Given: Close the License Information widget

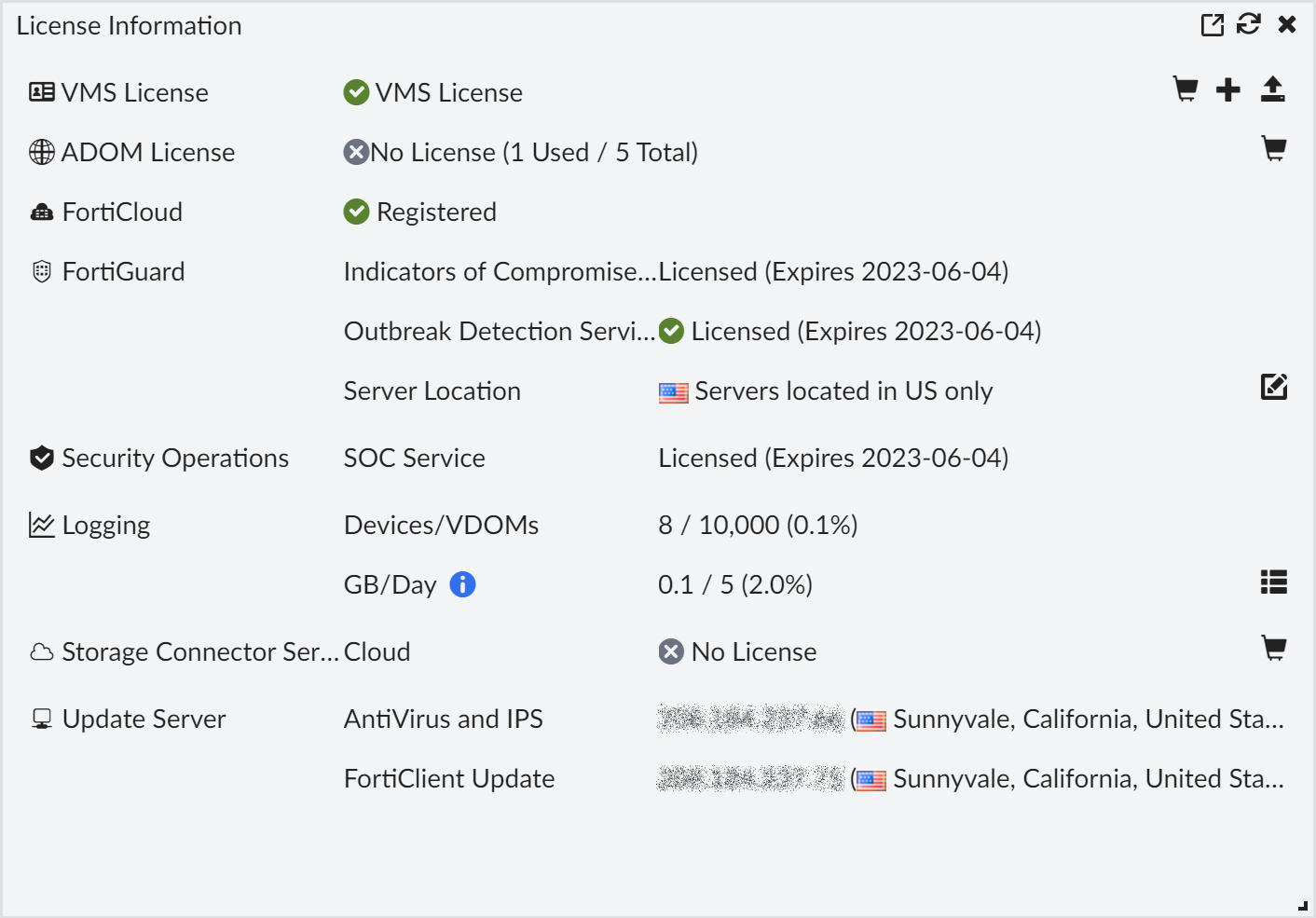Looking at the screenshot, I should 1287,24.
